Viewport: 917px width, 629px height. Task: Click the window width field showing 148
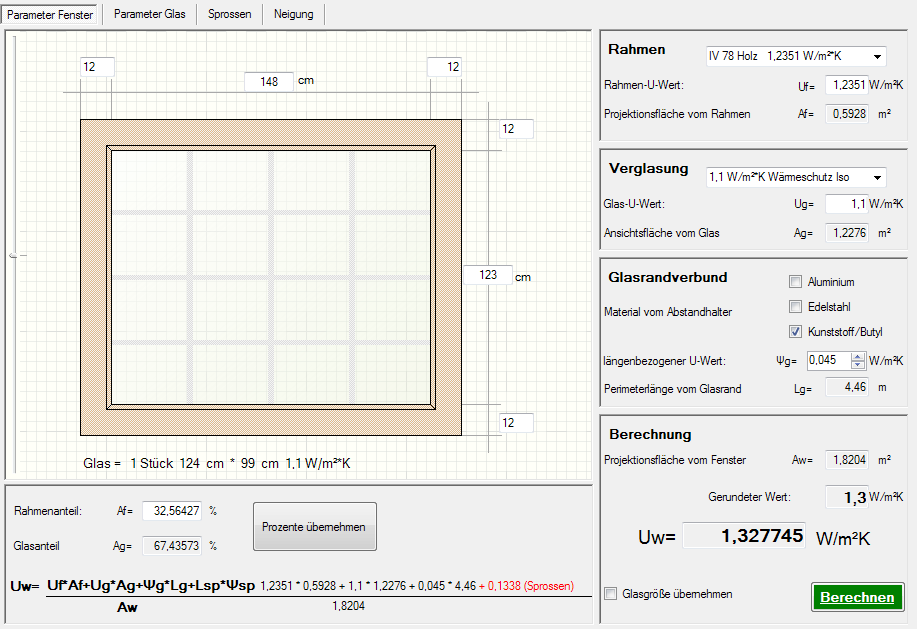tap(268, 81)
